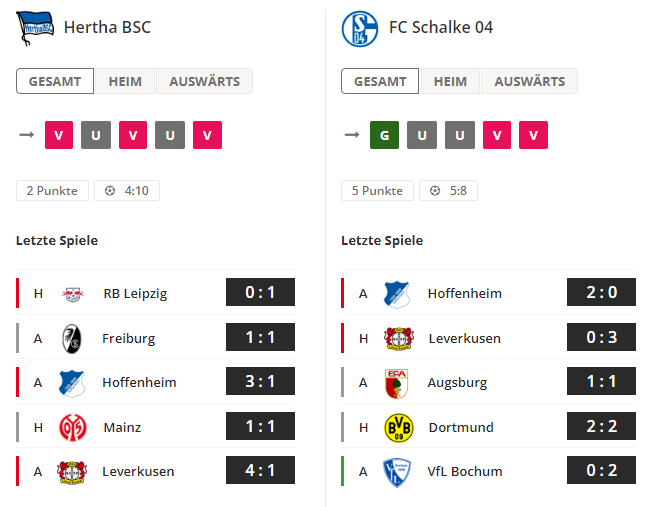Click the Hertha BSC team name heading
This screenshot has width=652, height=507.
point(107,27)
